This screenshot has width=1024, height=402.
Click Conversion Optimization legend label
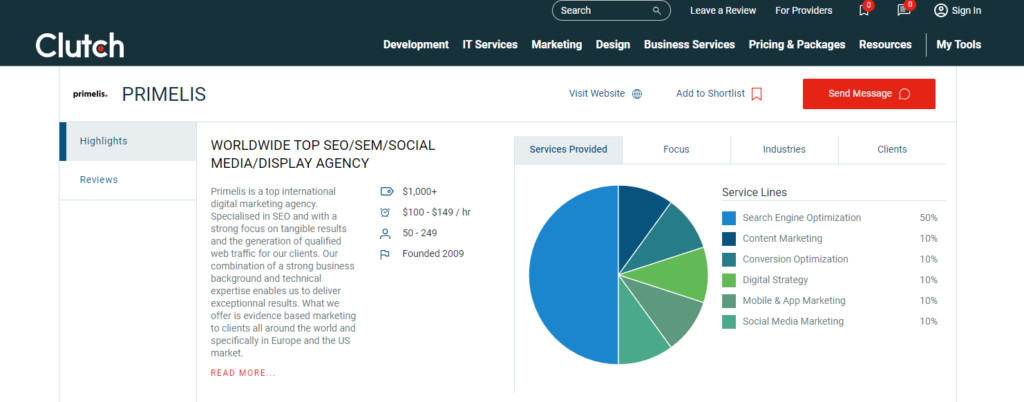tap(795, 259)
